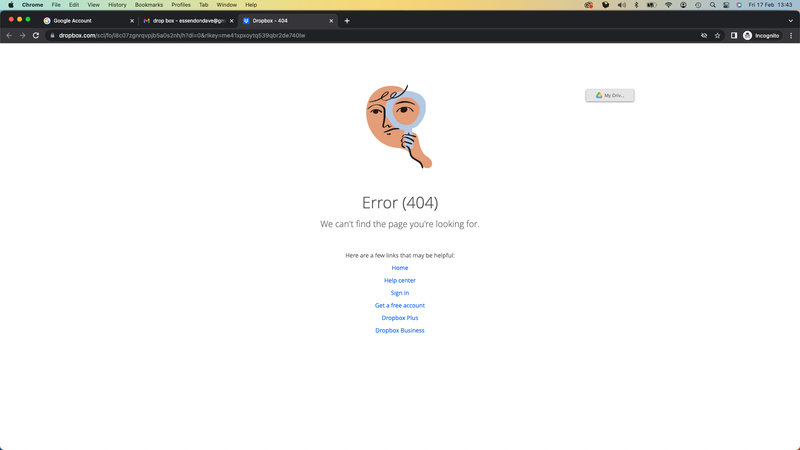The width and height of the screenshot is (800, 450).
Task: Open Get a free account link
Action: 399,305
